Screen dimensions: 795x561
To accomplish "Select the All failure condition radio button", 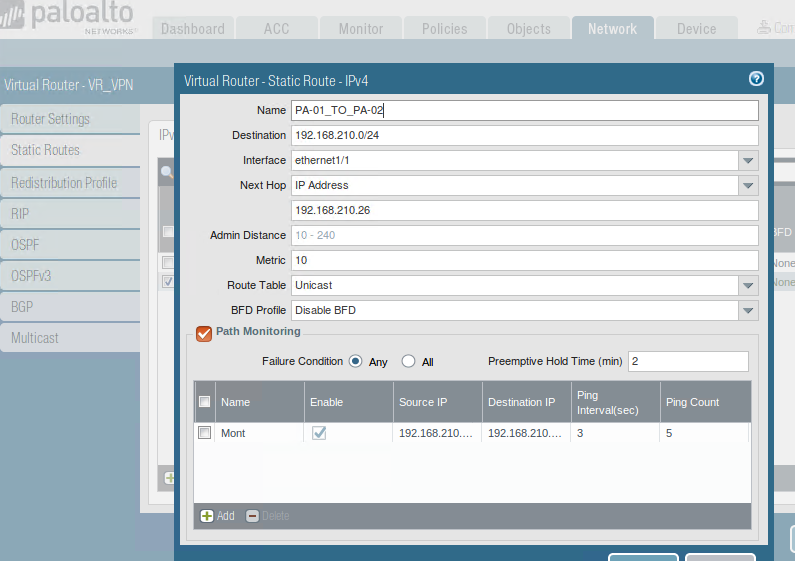I will (x=408, y=361).
